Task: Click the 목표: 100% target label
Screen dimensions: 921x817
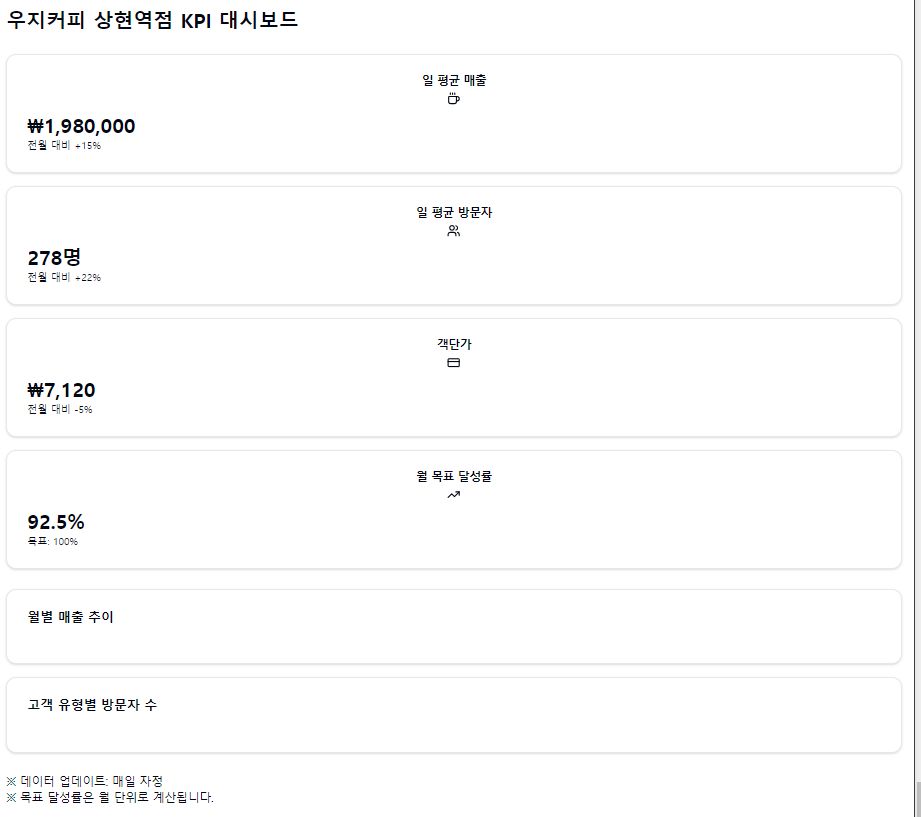Action: pyautogui.click(x=52, y=541)
